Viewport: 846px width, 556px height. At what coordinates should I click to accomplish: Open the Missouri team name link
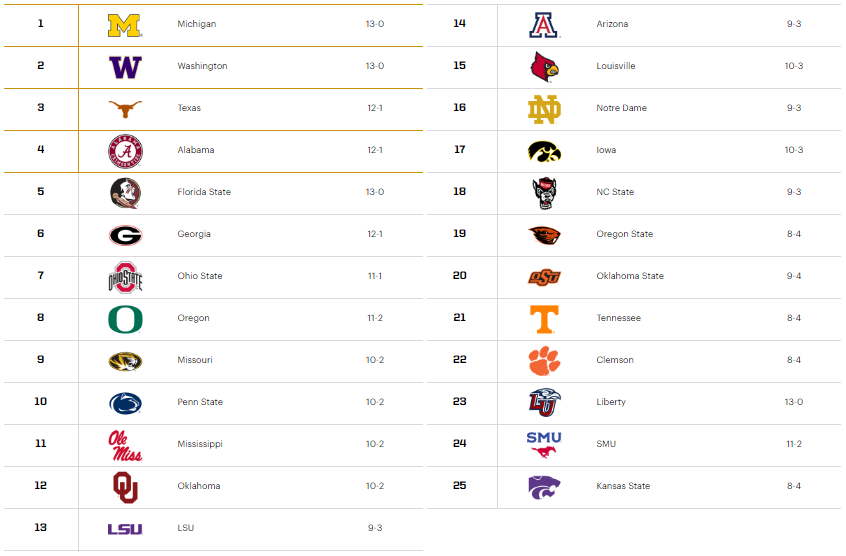click(195, 360)
